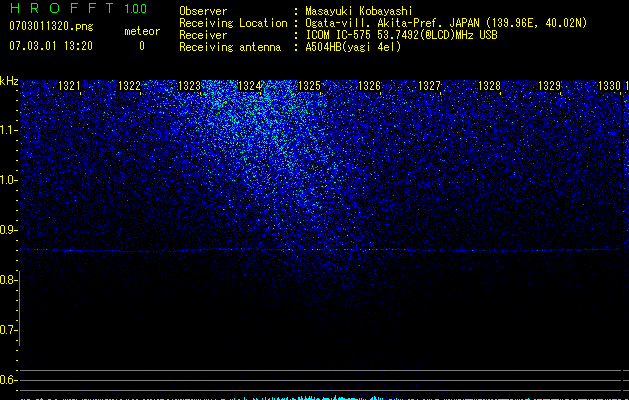Click the 1329 time marker

(550, 86)
